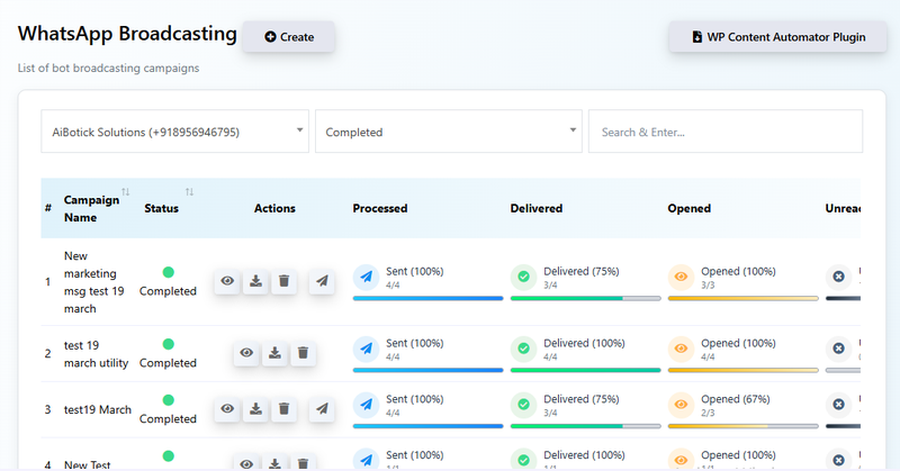
Task: View the test 19 march utility campaign
Action: point(247,353)
